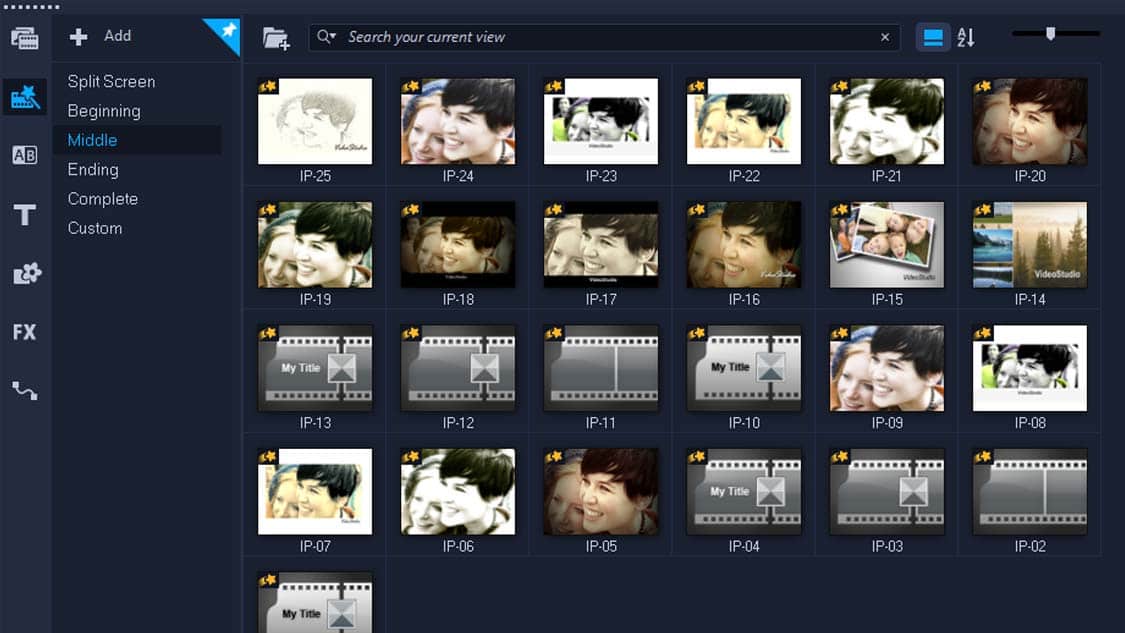The width and height of the screenshot is (1125, 633).
Task: Select the IP-06 template thumbnail
Action: [x=458, y=492]
